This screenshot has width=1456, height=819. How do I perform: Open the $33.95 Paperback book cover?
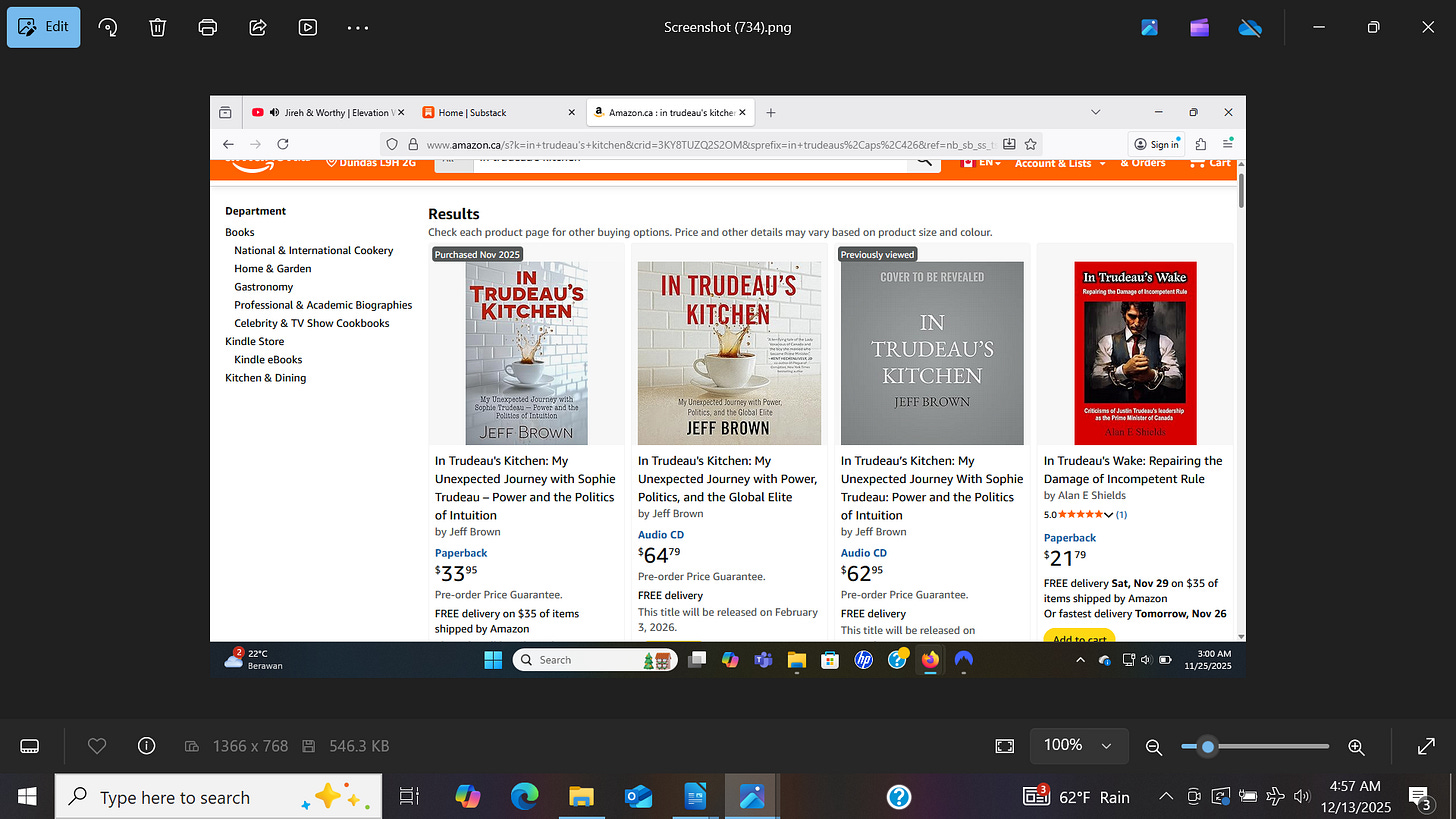tap(526, 353)
